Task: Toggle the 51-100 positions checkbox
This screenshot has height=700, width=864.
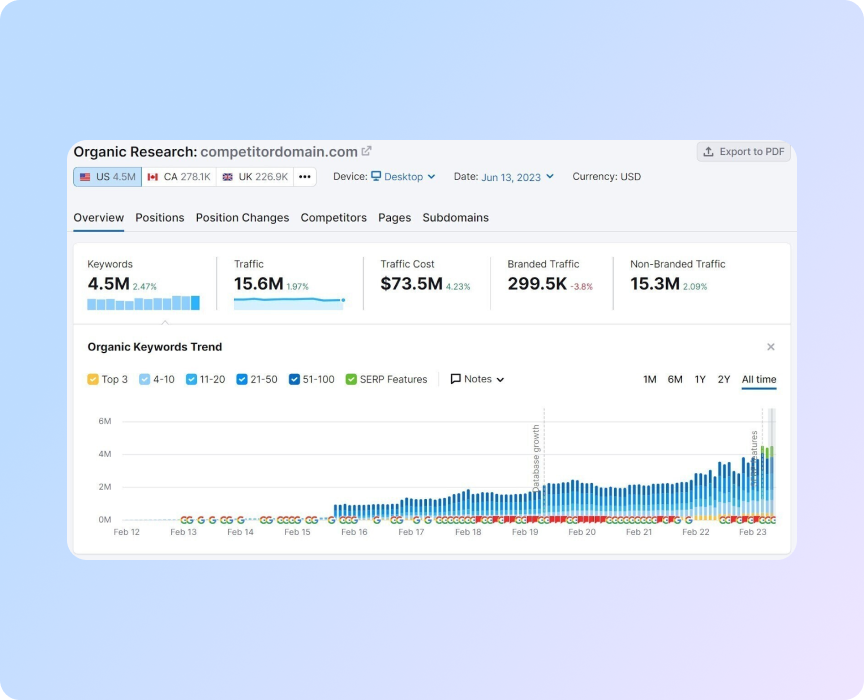Action: click(x=294, y=379)
